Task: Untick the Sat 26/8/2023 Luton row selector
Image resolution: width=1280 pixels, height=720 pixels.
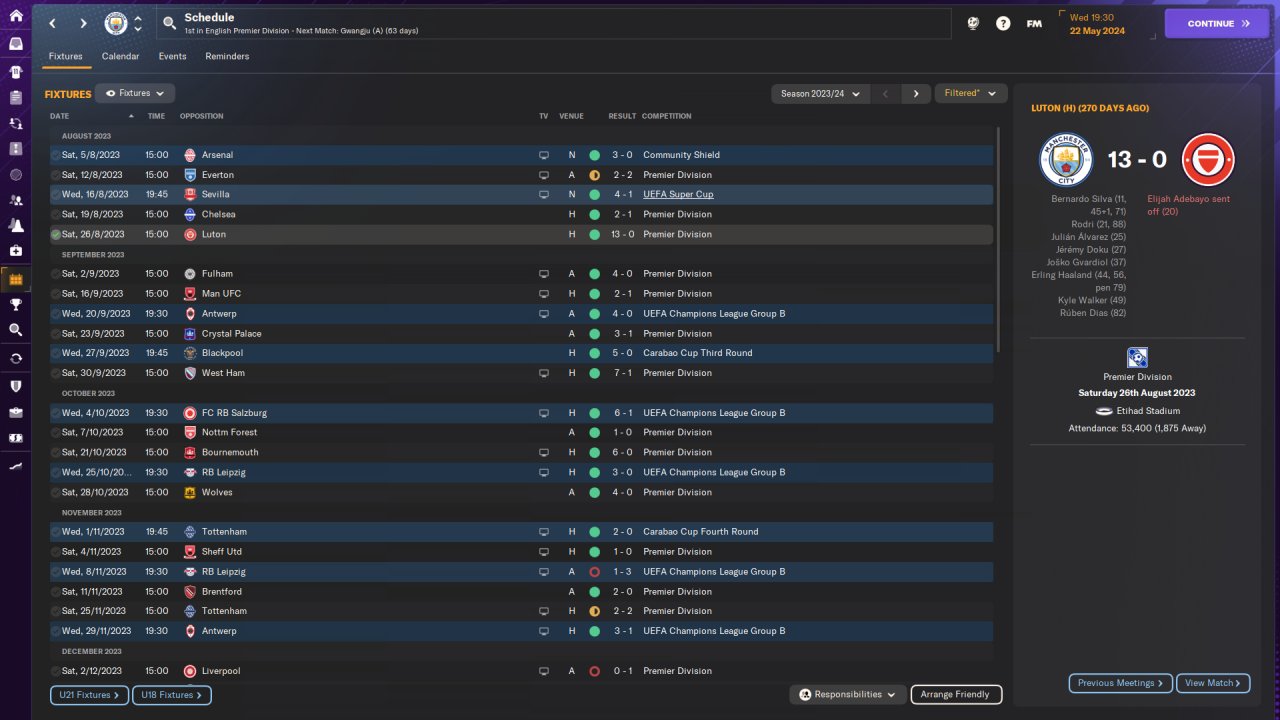Action: pos(56,234)
